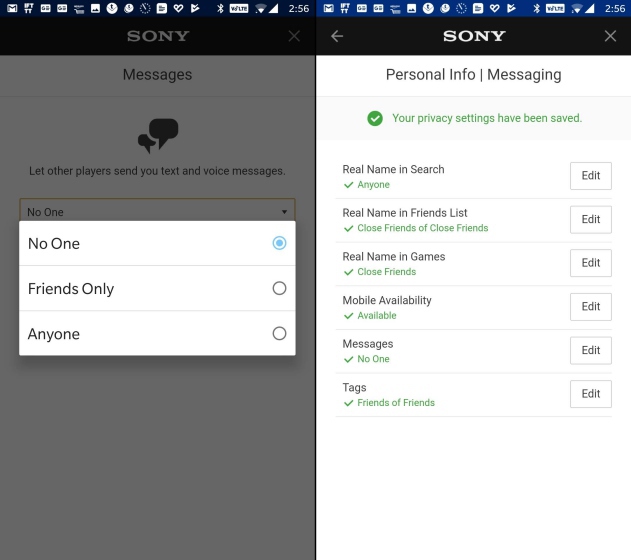Edit the Messages privacy setting

[x=590, y=350]
